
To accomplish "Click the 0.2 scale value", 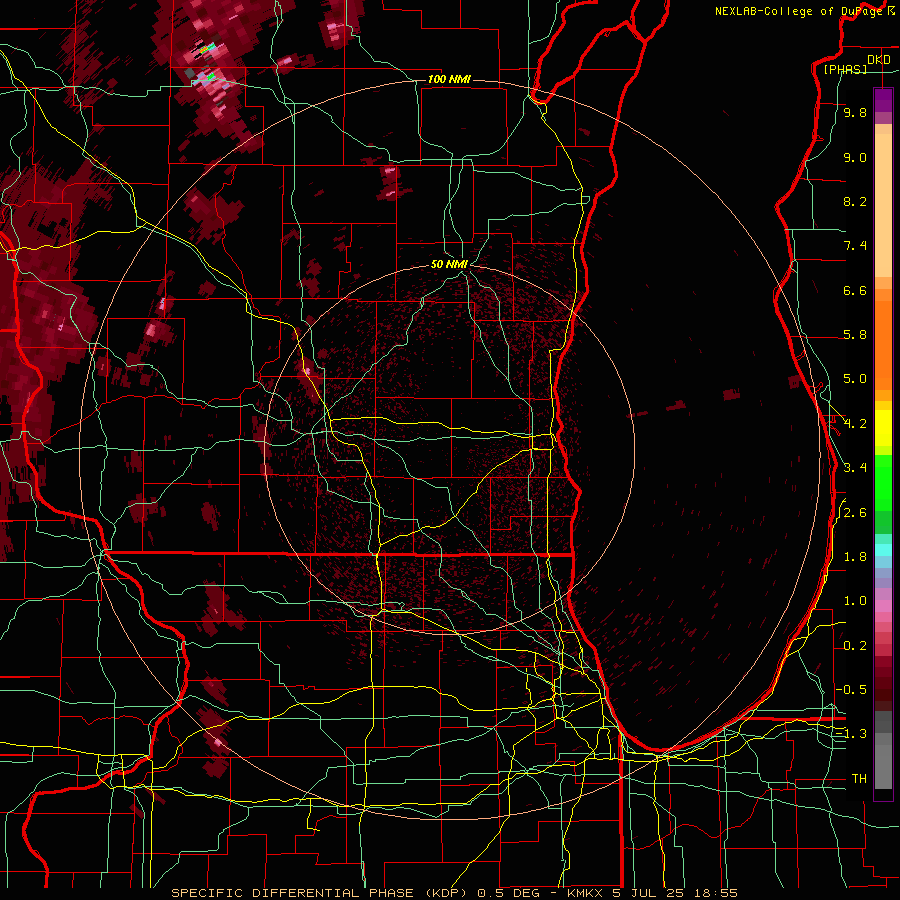I will (855, 646).
